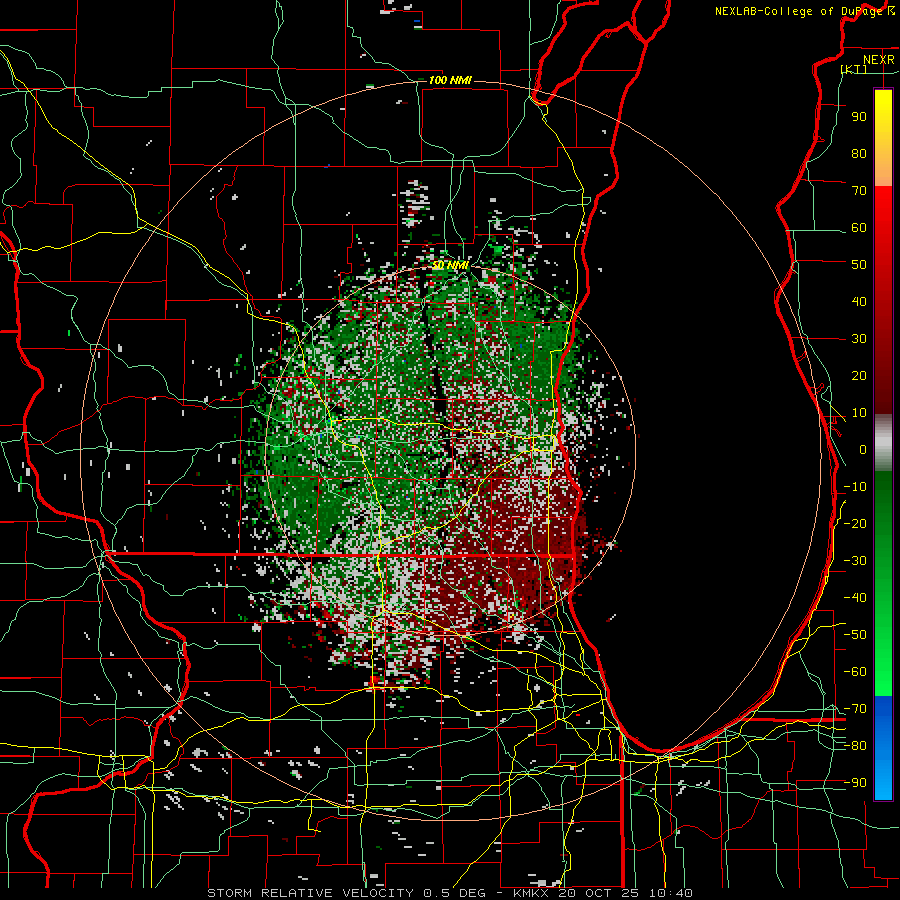The width and height of the screenshot is (900, 900).
Task: Click the -90 knot scale value
Action: (855, 783)
